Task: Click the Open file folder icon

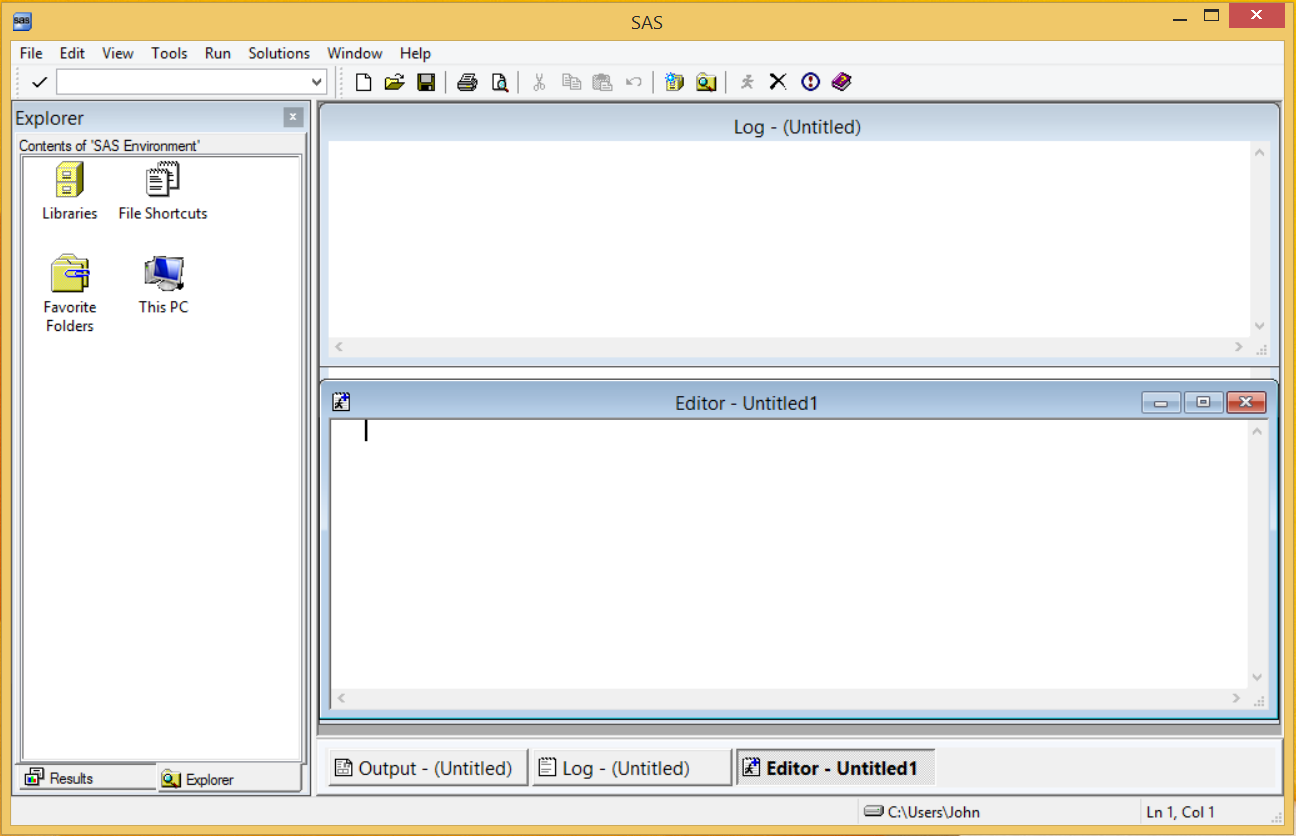Action: point(394,82)
